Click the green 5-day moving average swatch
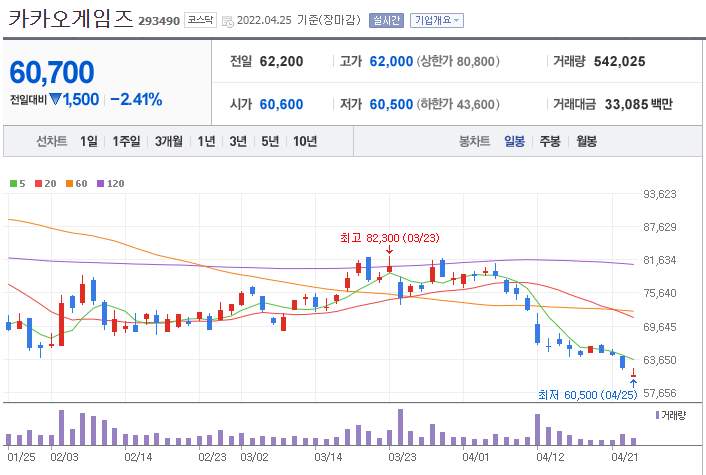The width and height of the screenshot is (706, 475). [x=13, y=183]
